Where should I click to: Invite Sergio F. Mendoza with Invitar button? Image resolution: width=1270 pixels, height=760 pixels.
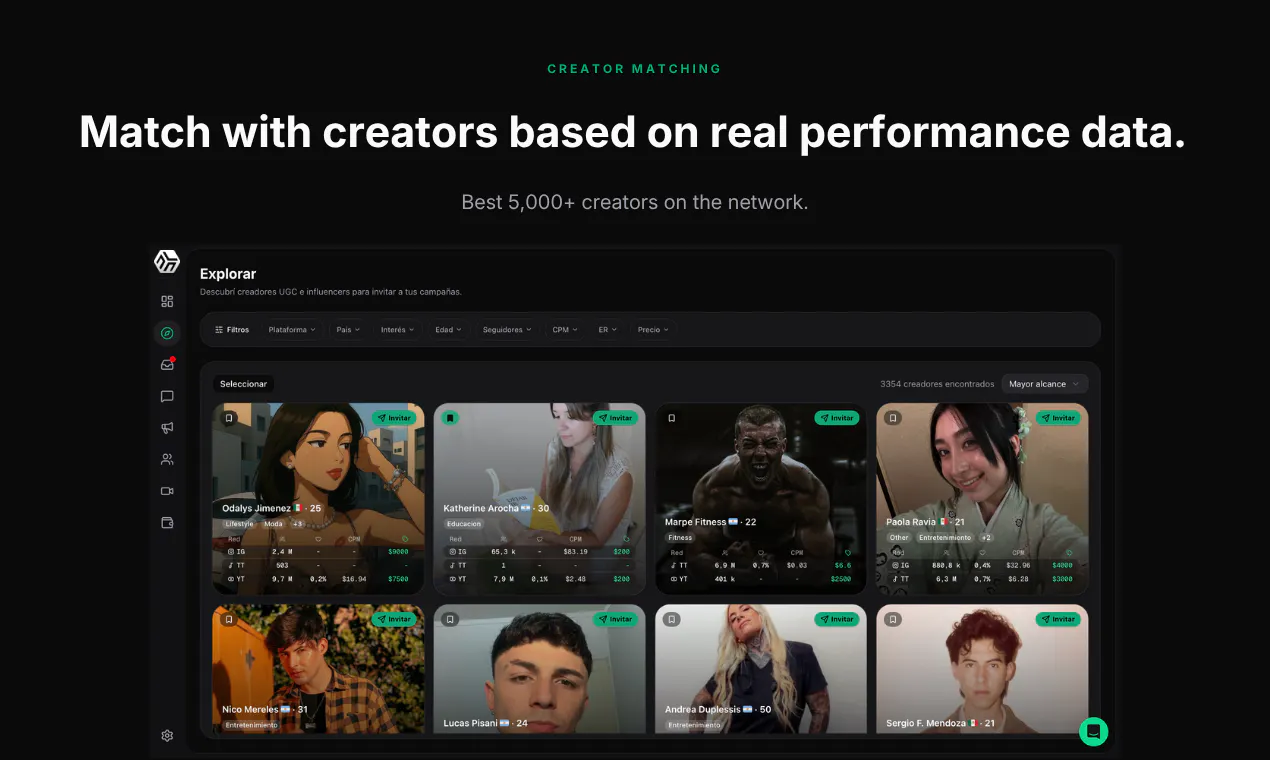click(x=1057, y=619)
